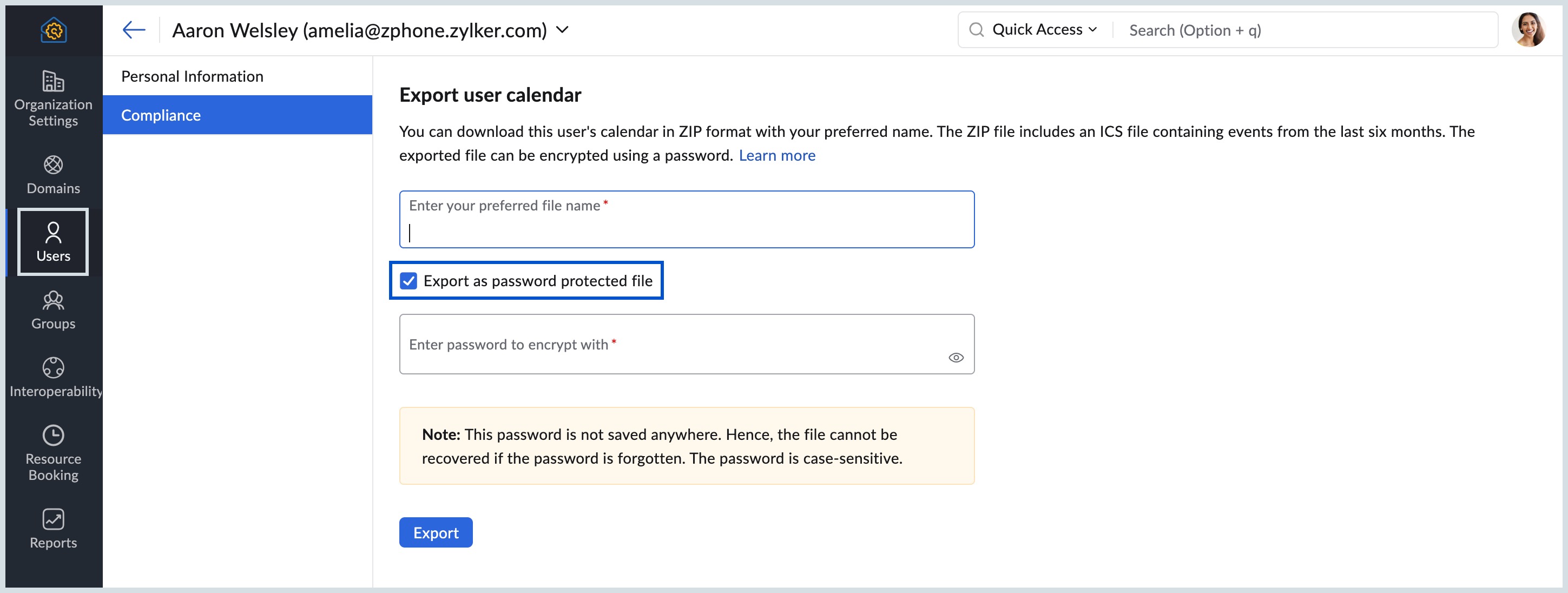Click the preferred file name field
1568x593 pixels.
click(687, 225)
